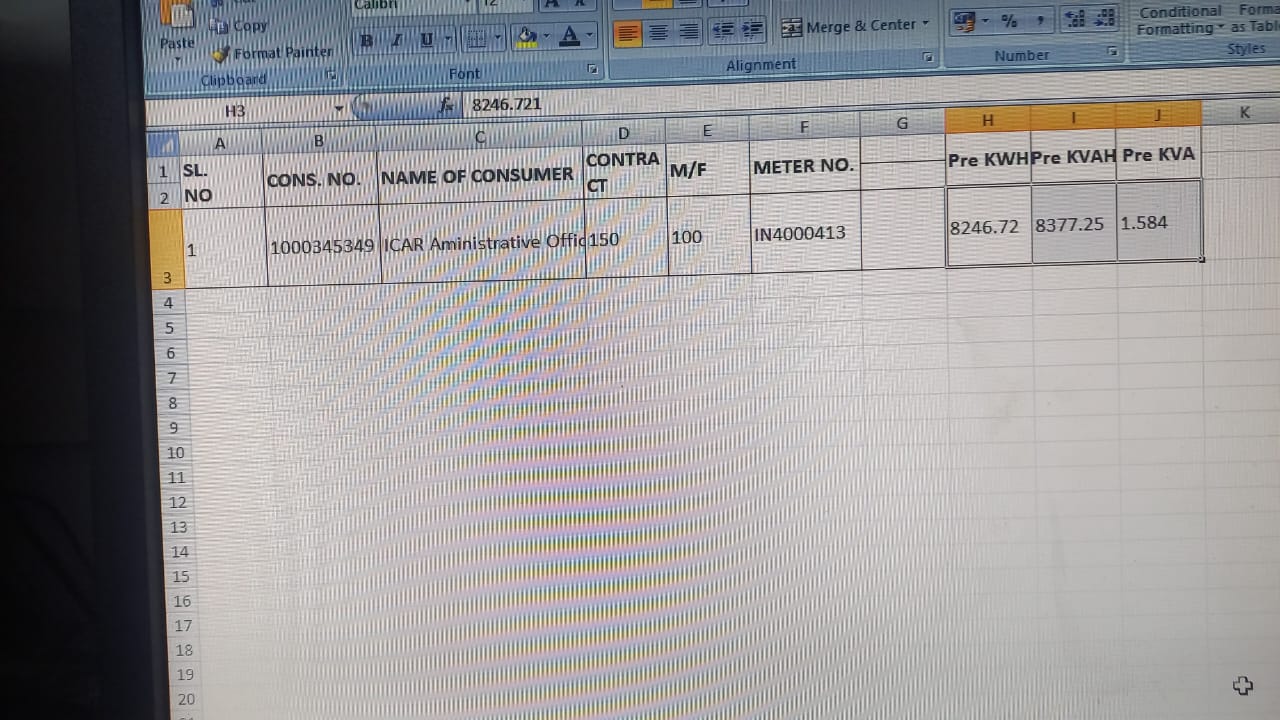The image size is (1280, 720).
Task: Center the text horizontally
Action: [659, 32]
